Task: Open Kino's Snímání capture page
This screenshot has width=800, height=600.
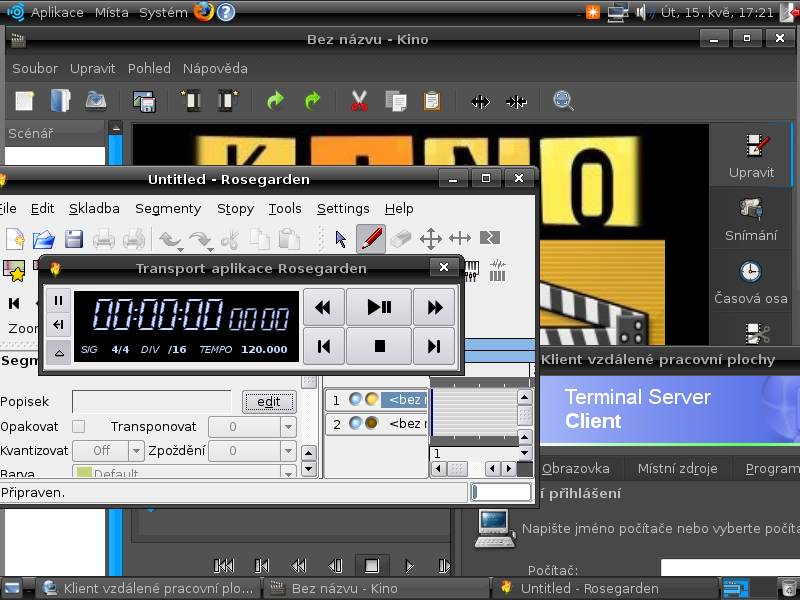Action: (x=751, y=219)
